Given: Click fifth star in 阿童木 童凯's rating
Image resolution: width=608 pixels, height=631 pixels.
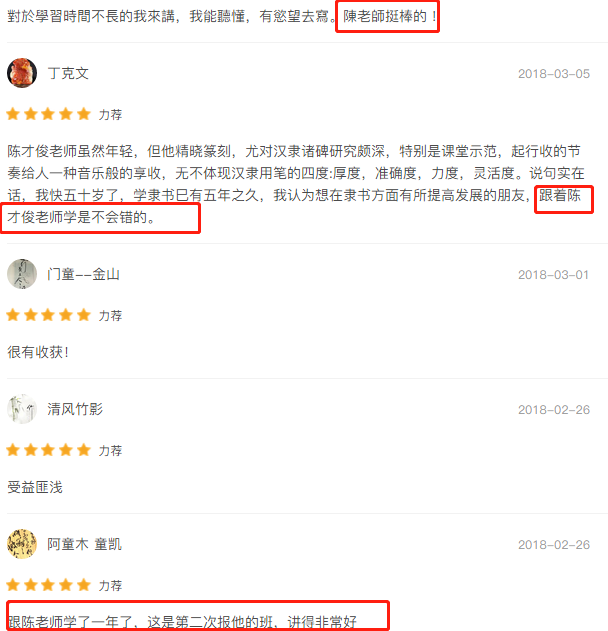Looking at the screenshot, I should tap(84, 585).
